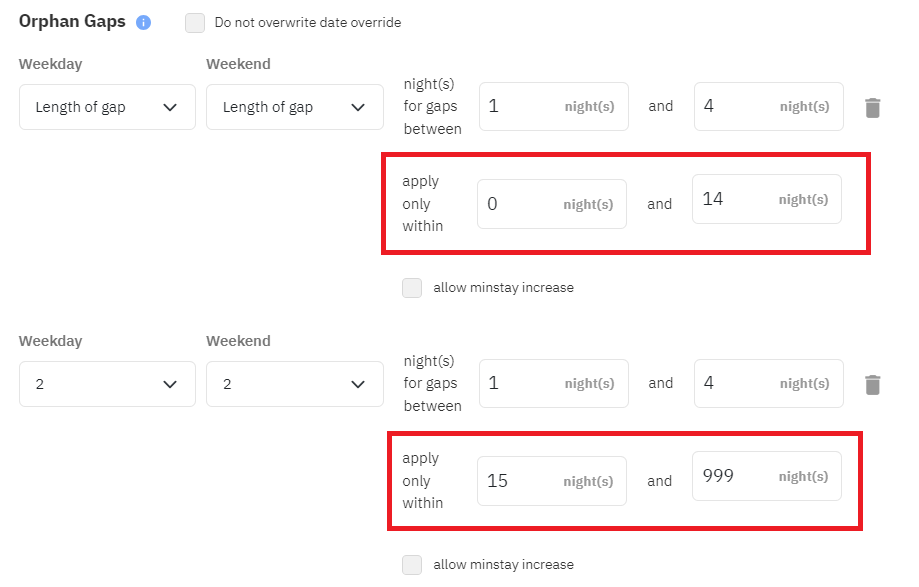Delete the first orphan gap rule
This screenshot has height=587, width=919.
[873, 107]
